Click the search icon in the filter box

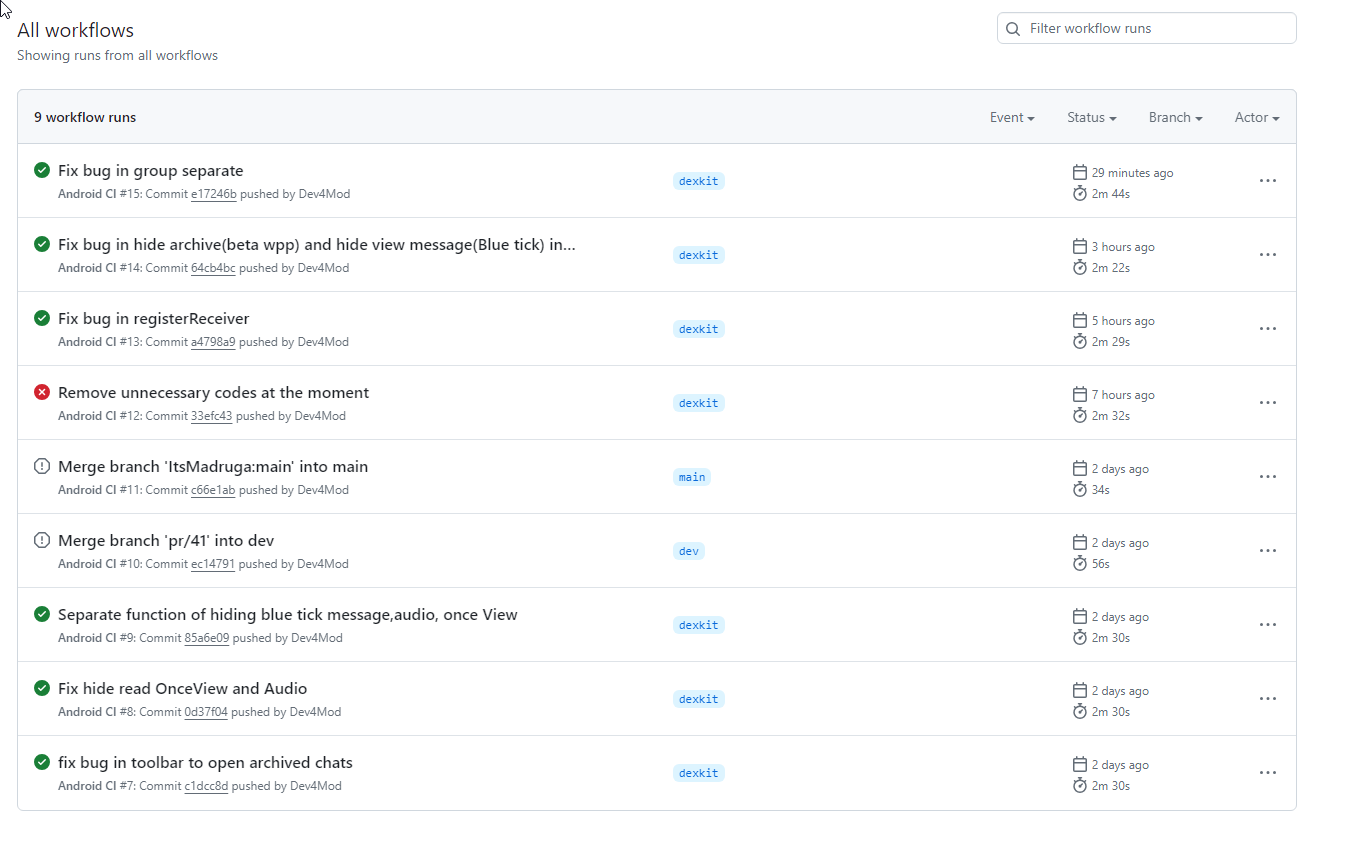[1013, 29]
